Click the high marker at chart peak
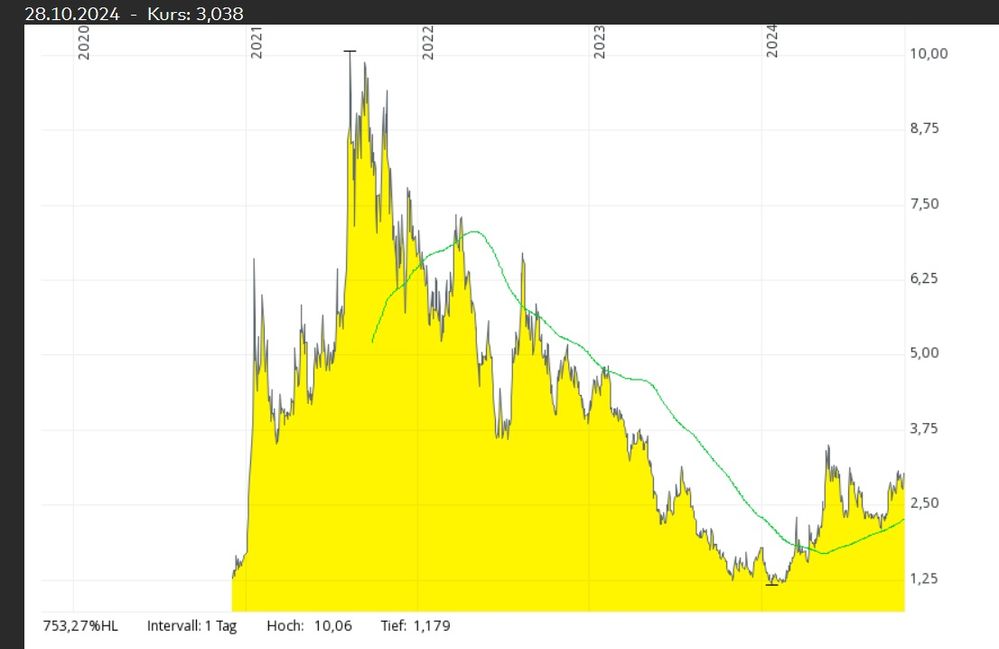Screen dimensions: 999x649 [349, 51]
